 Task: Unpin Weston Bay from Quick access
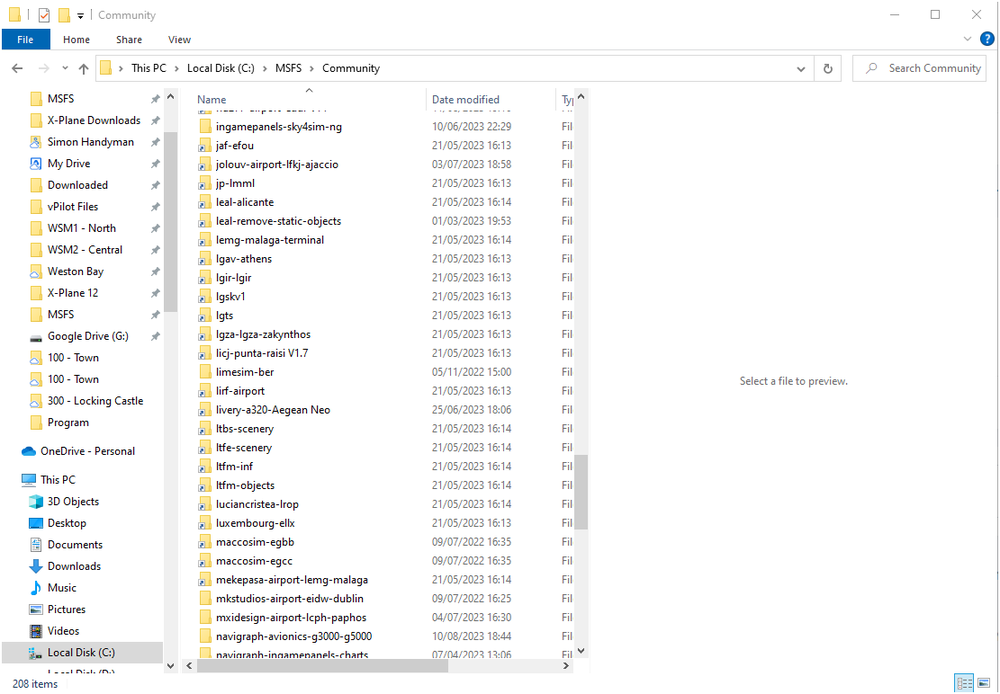pyautogui.click(x=155, y=271)
